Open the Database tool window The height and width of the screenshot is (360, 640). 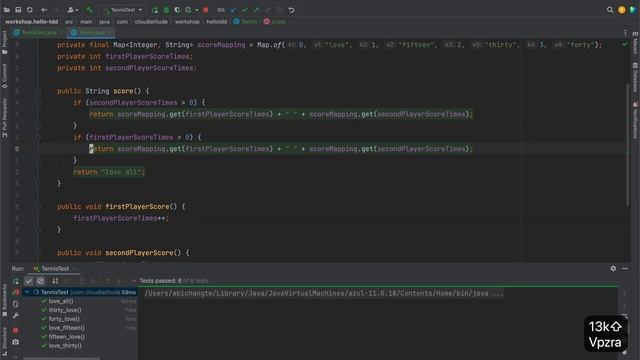click(x=635, y=77)
